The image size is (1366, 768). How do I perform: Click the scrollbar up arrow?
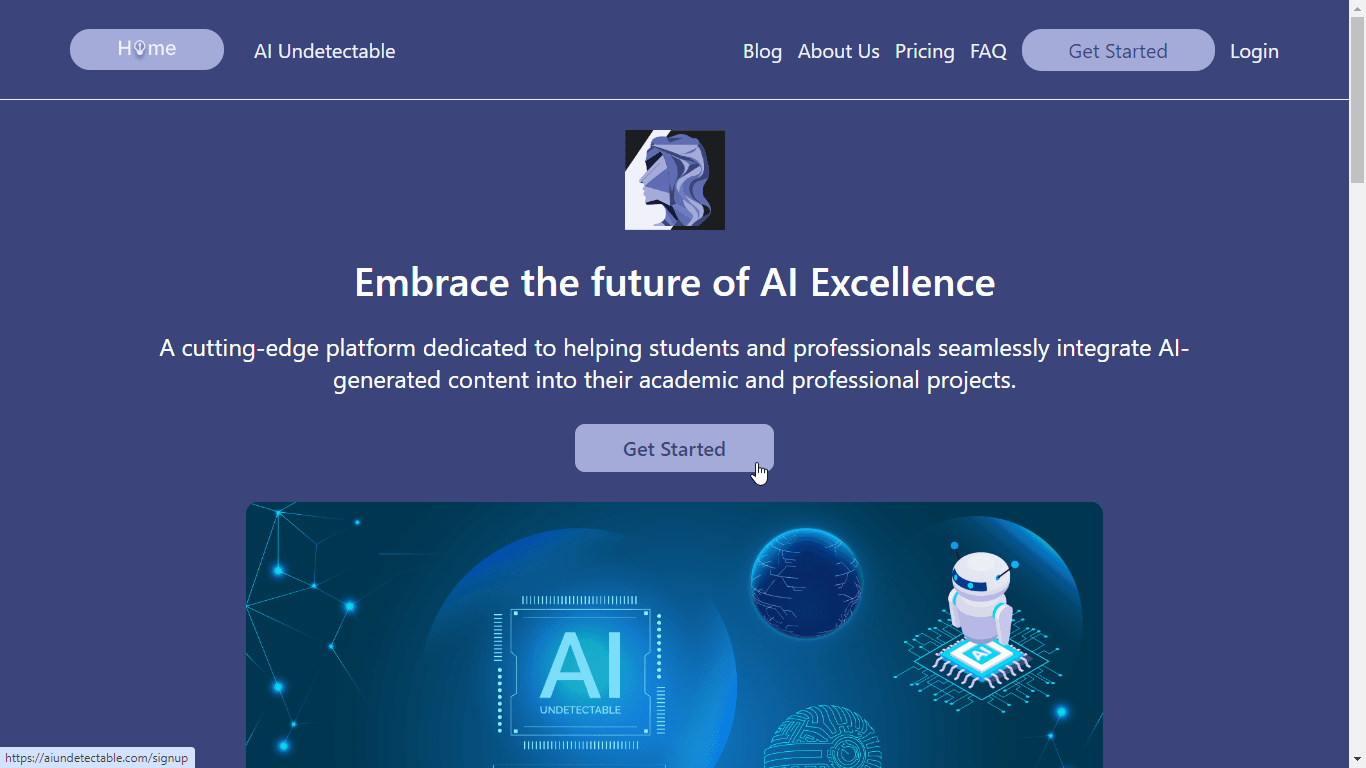pos(1357,8)
